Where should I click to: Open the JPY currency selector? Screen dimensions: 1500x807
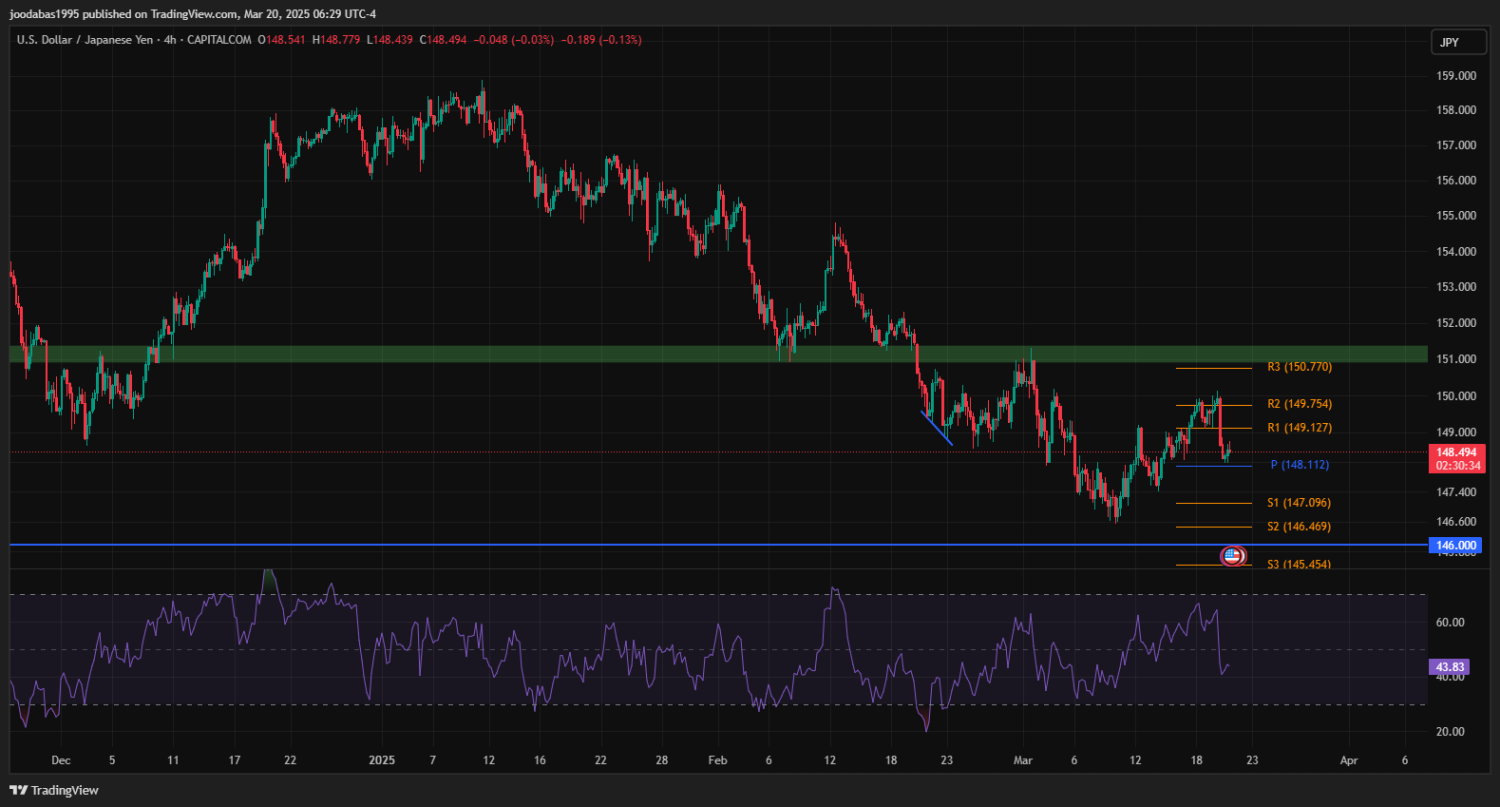tap(1448, 42)
